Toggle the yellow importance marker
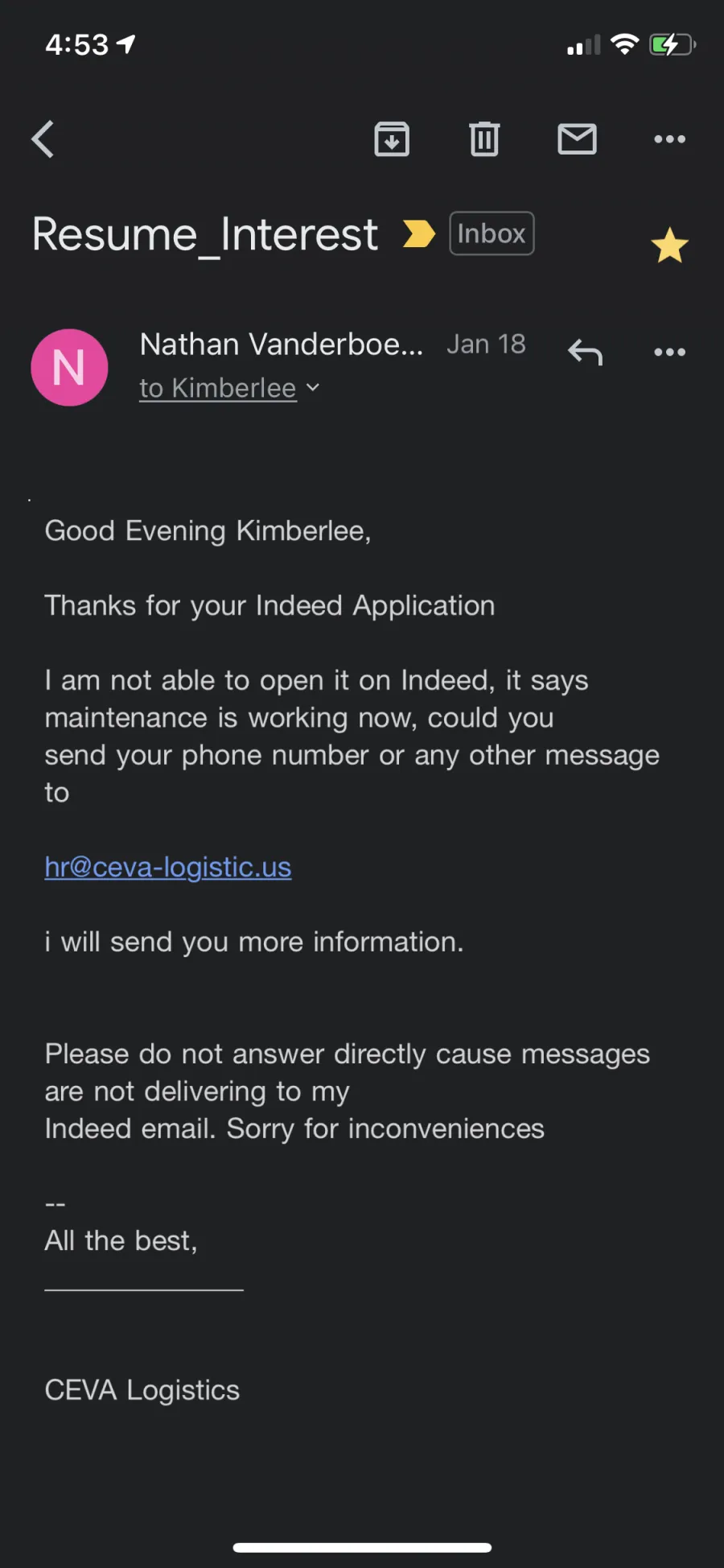 [418, 234]
